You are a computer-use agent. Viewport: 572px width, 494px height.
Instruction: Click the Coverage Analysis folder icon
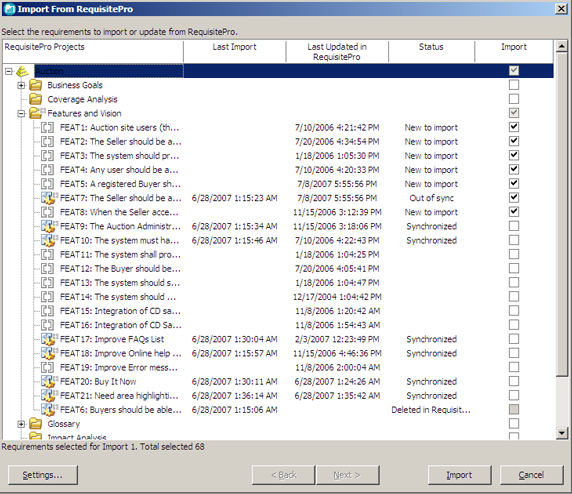35,99
